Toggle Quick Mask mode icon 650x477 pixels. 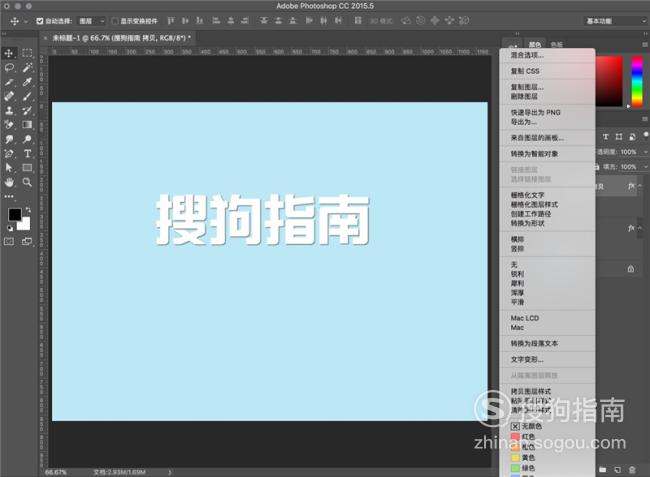(x=9, y=242)
